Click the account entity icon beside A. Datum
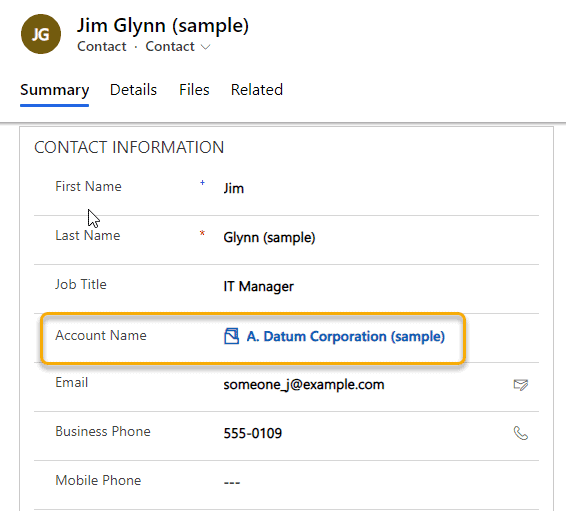Screen dimensions: 566x511 [231, 336]
